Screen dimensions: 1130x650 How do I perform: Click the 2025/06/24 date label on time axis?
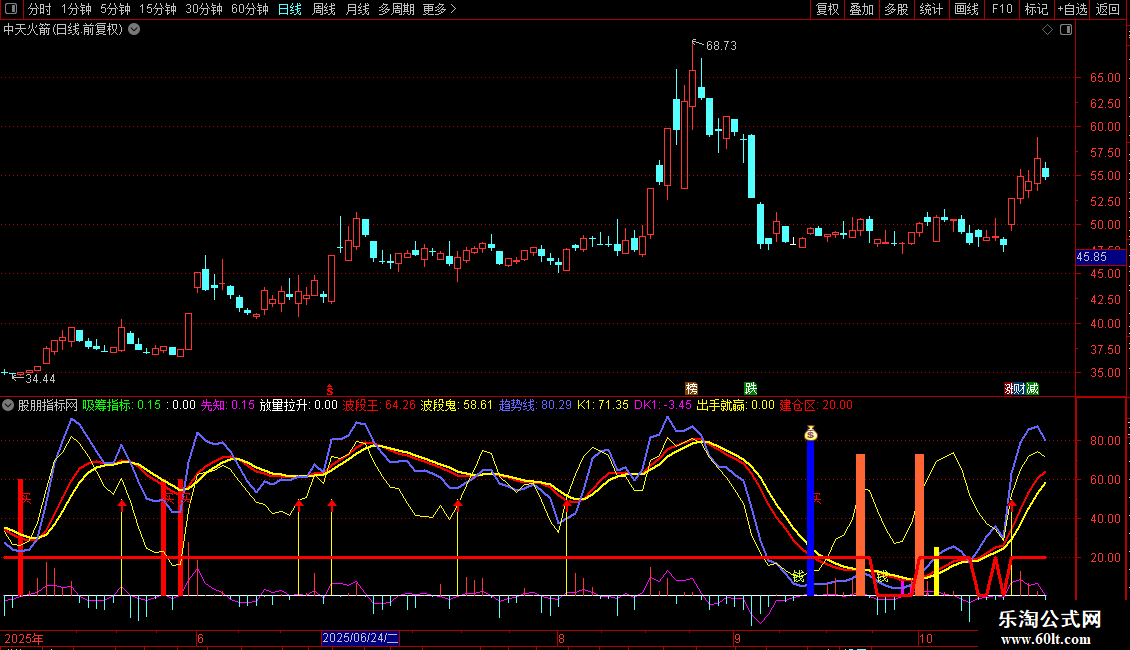[360, 638]
